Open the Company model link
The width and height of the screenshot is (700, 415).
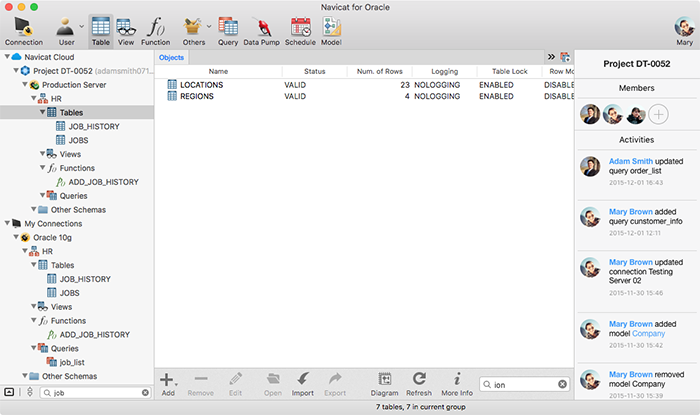coord(648,333)
